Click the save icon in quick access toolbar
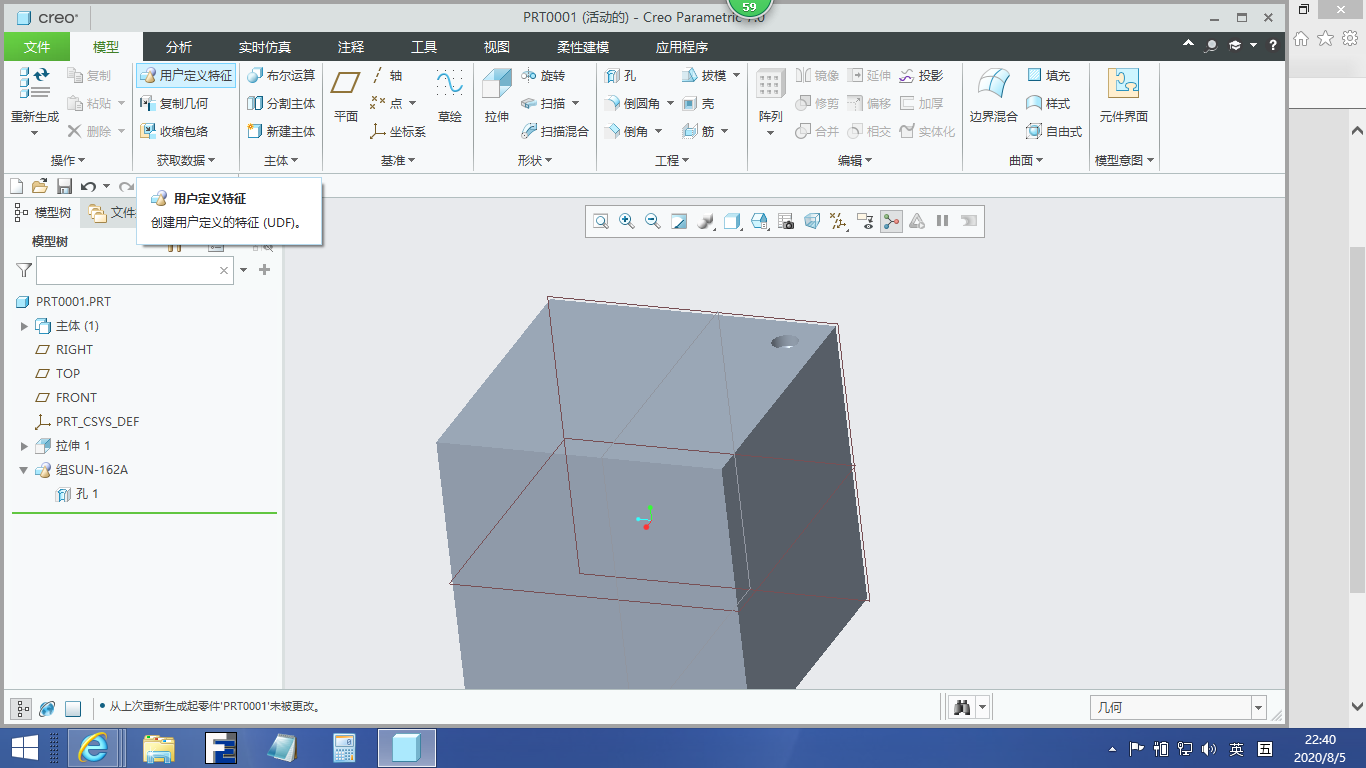The width and height of the screenshot is (1366, 768). tap(64, 186)
